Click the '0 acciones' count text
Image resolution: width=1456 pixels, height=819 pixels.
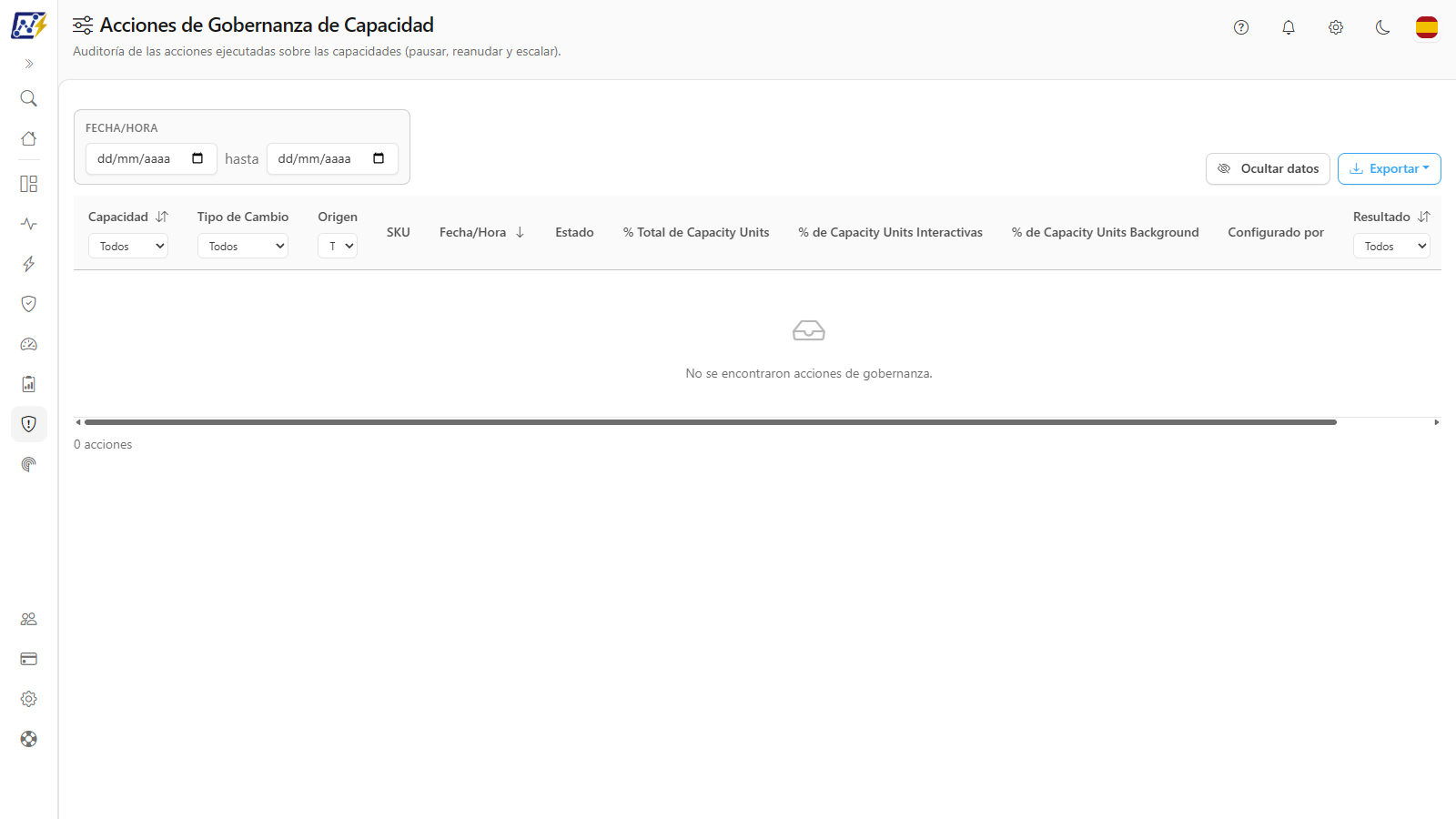click(x=103, y=444)
